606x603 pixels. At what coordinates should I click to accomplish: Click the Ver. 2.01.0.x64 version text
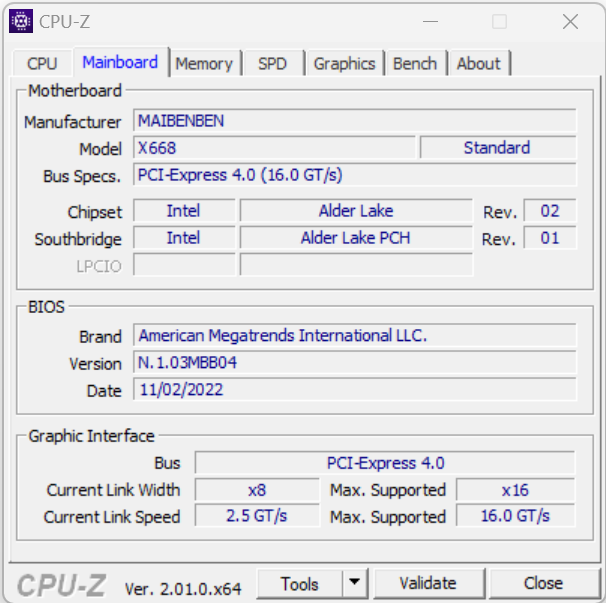tap(183, 589)
